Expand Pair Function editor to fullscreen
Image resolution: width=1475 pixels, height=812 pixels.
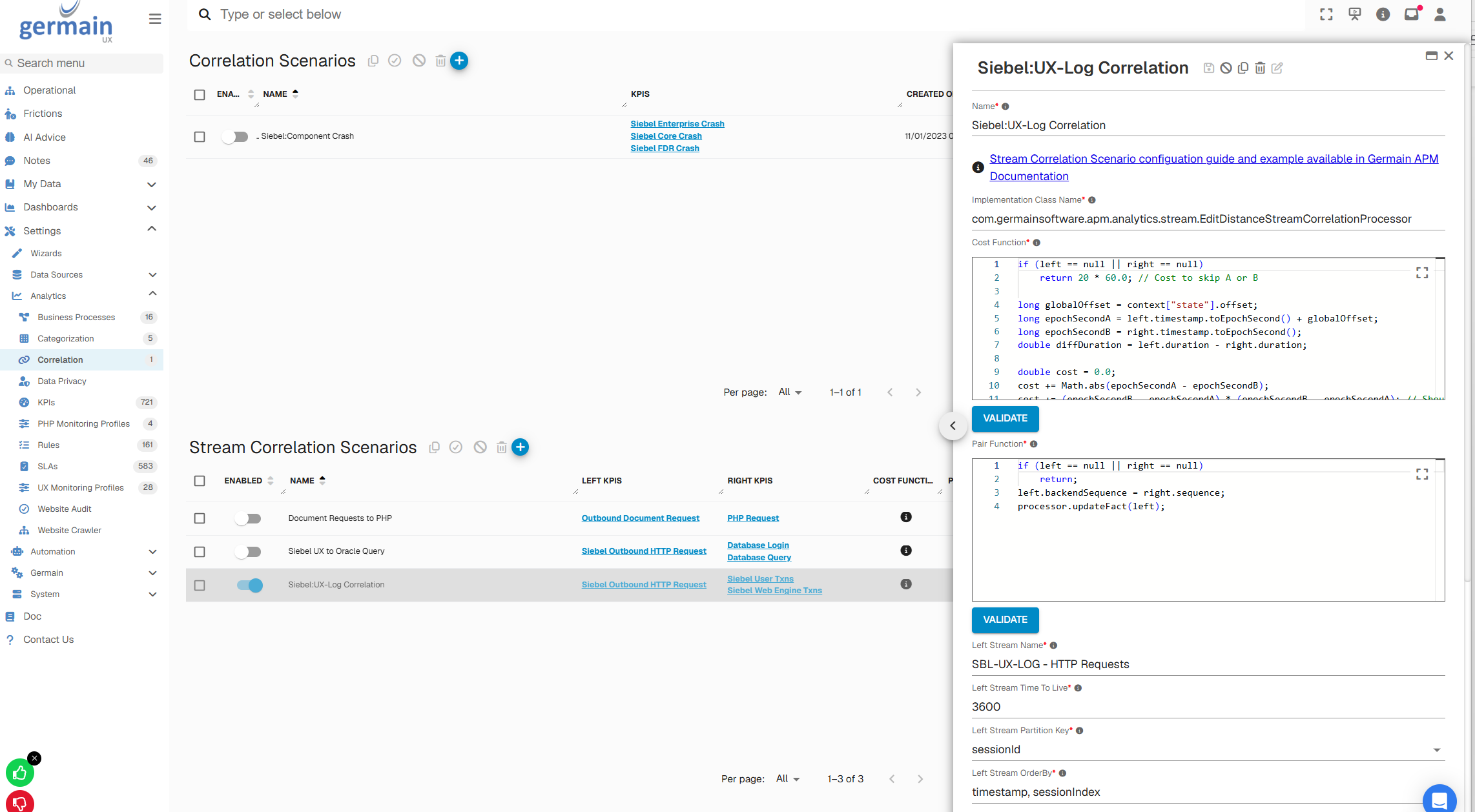pyautogui.click(x=1422, y=474)
